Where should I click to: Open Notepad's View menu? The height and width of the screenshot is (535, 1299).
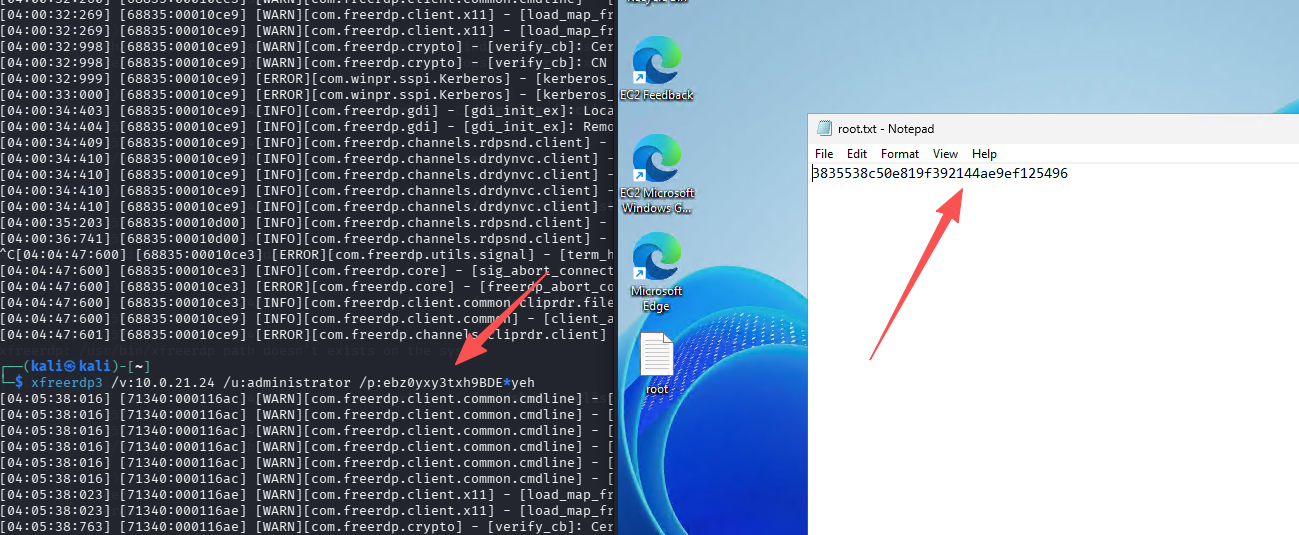(x=945, y=154)
